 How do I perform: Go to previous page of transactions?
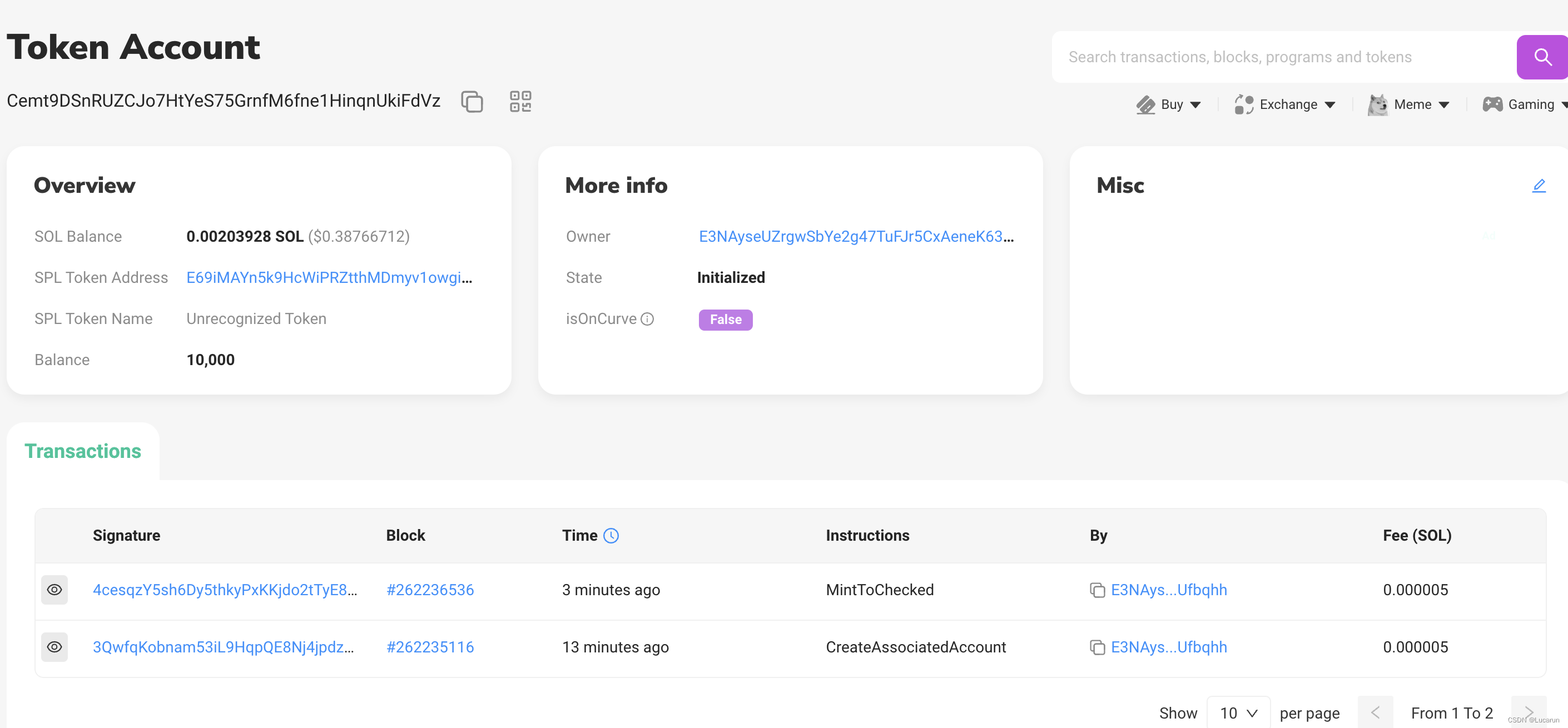pos(1375,713)
